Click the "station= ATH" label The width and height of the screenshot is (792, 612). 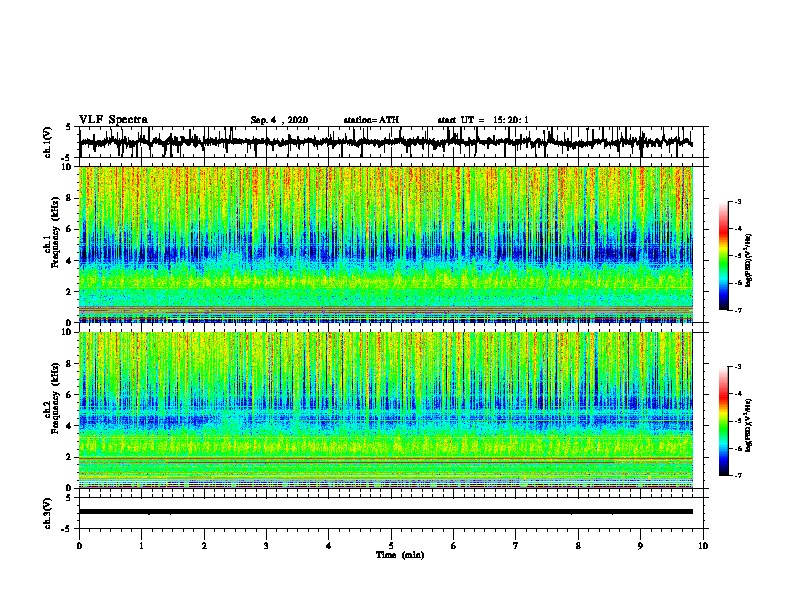pos(371,120)
